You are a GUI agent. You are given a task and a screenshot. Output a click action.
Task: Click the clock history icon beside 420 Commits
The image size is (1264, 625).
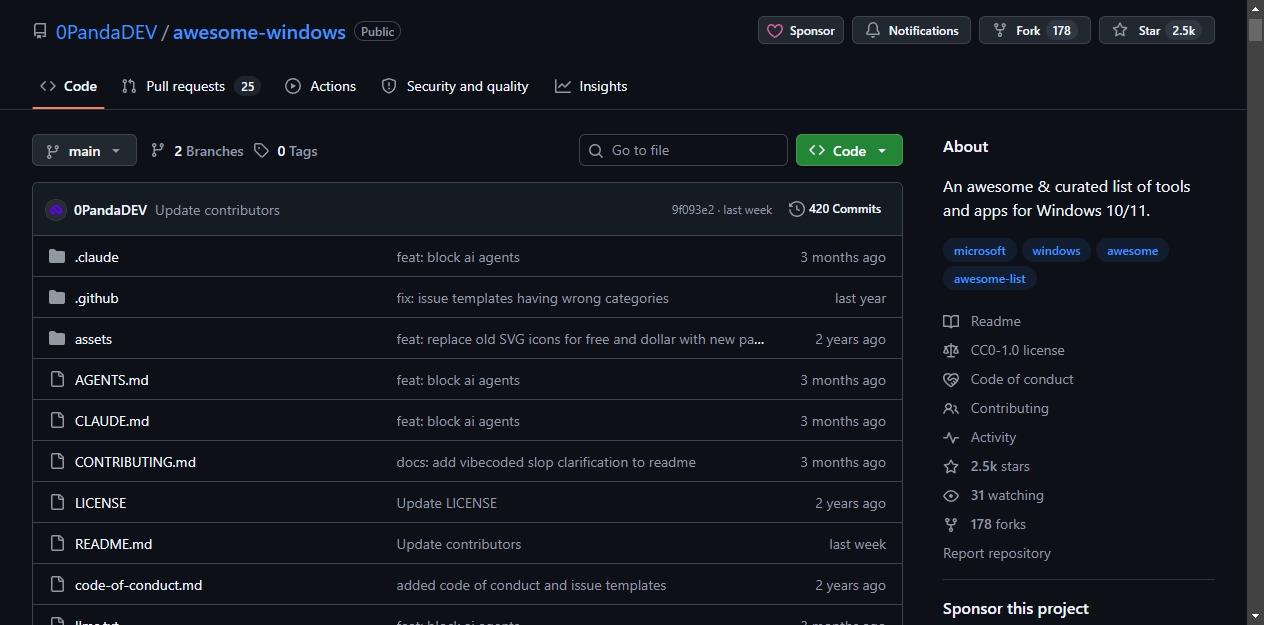797,209
